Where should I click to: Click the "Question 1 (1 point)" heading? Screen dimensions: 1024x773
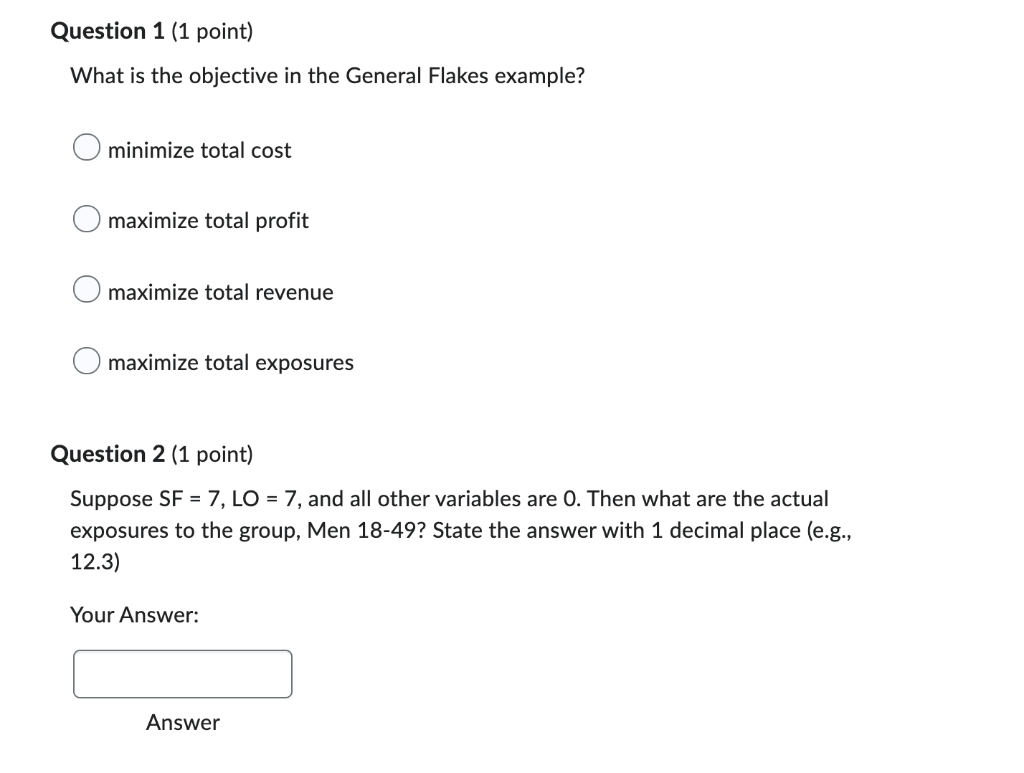click(151, 31)
